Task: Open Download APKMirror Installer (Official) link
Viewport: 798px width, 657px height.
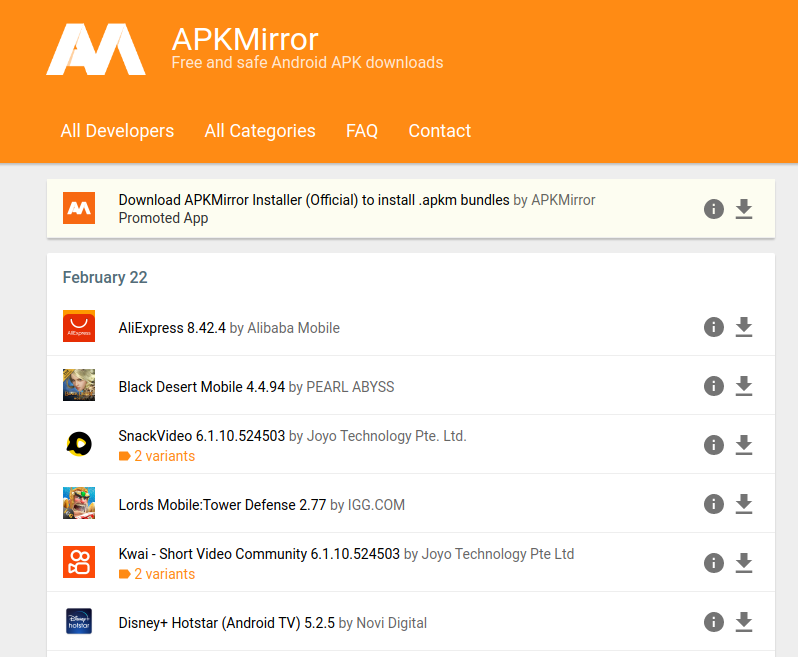Action: 314,200
